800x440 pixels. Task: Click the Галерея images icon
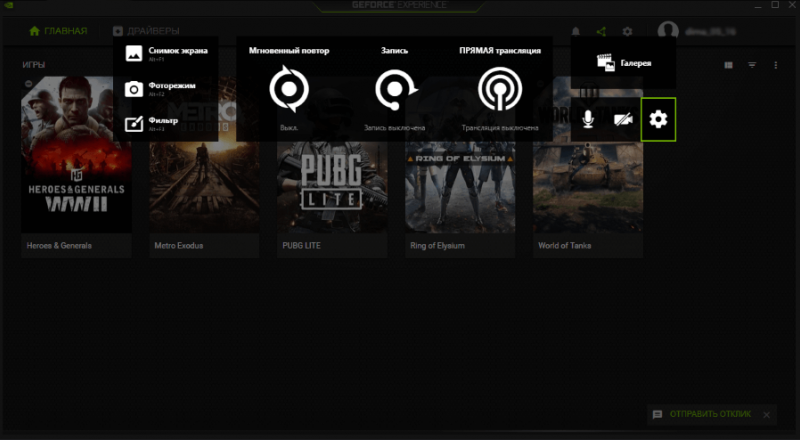pyautogui.click(x=606, y=63)
